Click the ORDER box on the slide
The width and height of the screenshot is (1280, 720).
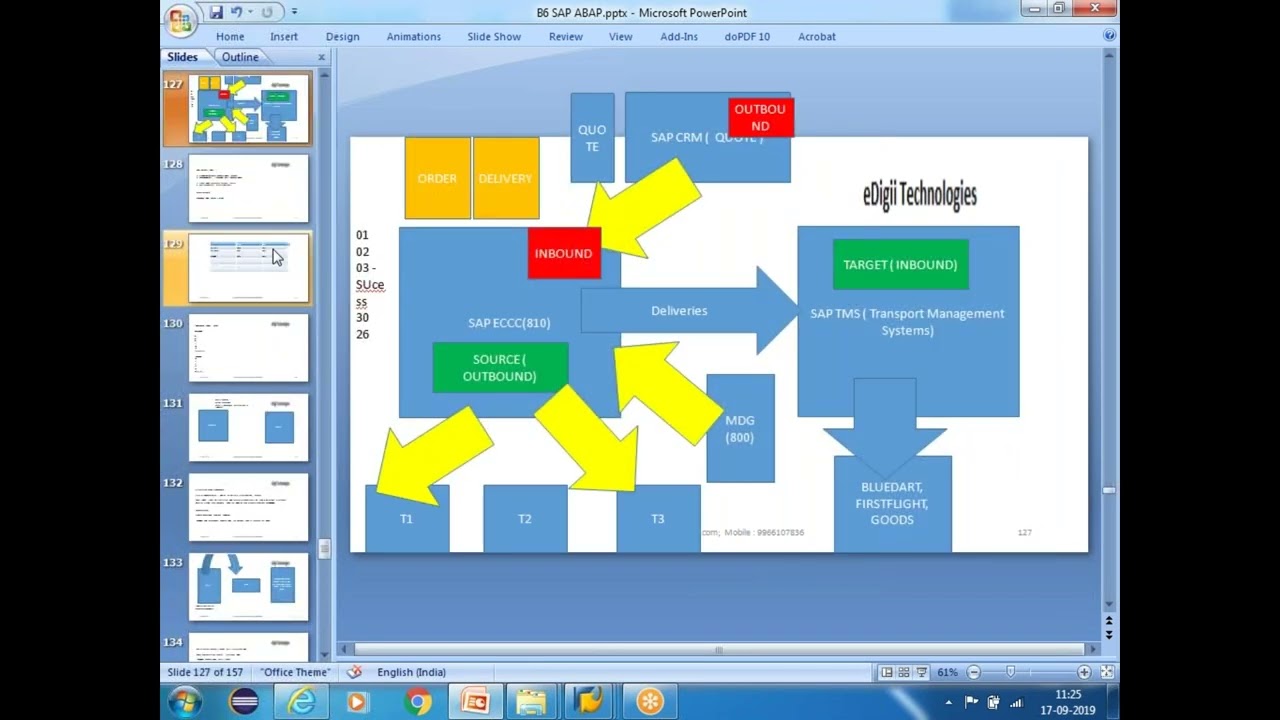(x=437, y=178)
